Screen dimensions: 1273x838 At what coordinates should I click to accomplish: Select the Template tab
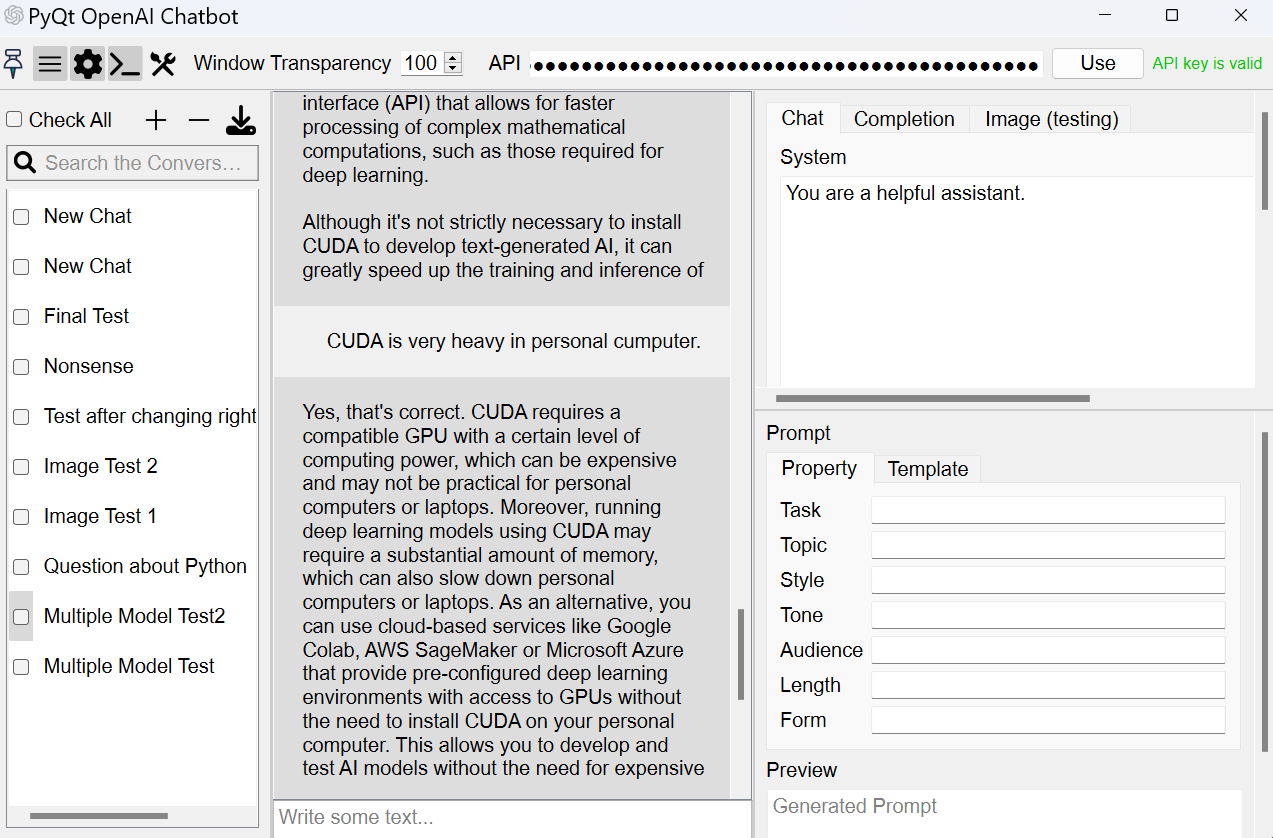coord(928,469)
